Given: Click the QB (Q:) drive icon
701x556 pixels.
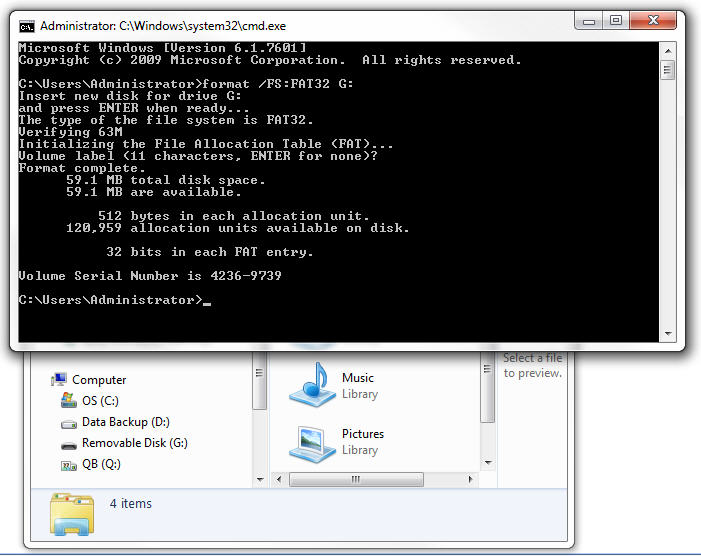Looking at the screenshot, I should coord(68,466).
